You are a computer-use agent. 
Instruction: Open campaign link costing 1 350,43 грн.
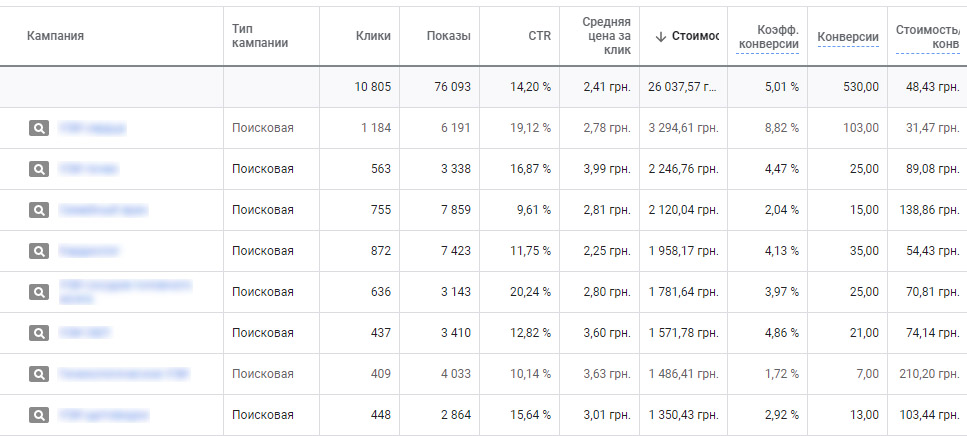[x=104, y=415]
